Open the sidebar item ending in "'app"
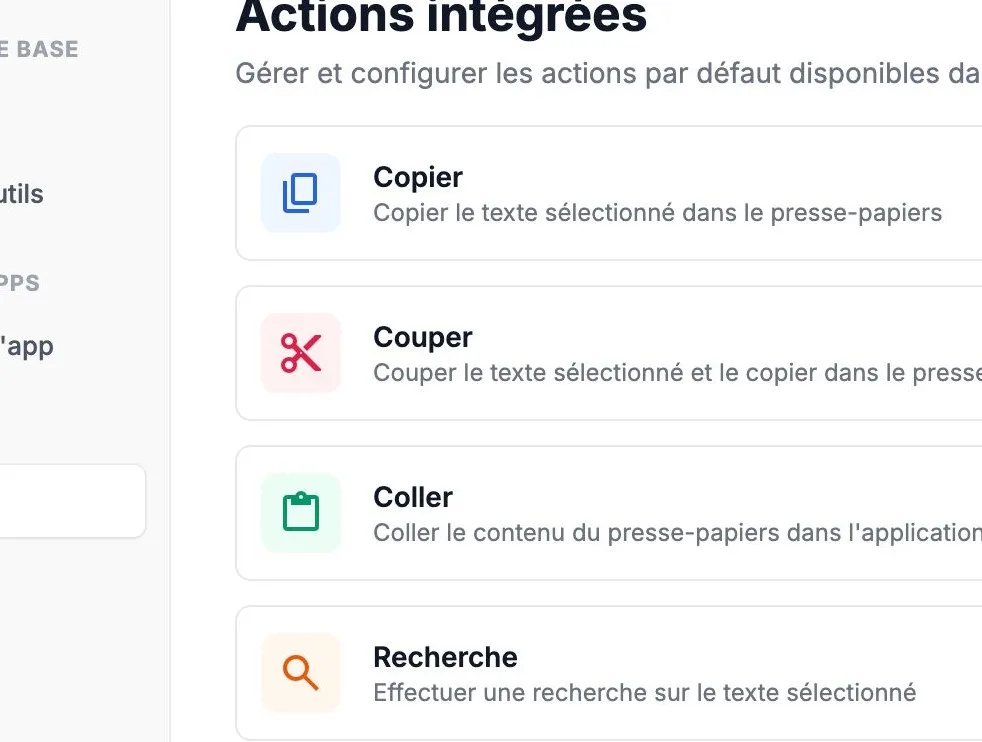This screenshot has width=982, height=742. (26, 346)
